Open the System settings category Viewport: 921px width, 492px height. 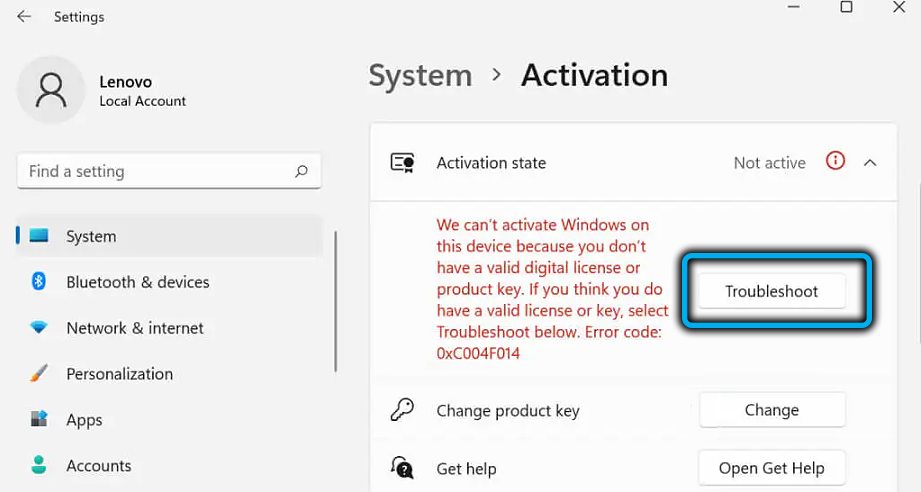[x=91, y=237]
